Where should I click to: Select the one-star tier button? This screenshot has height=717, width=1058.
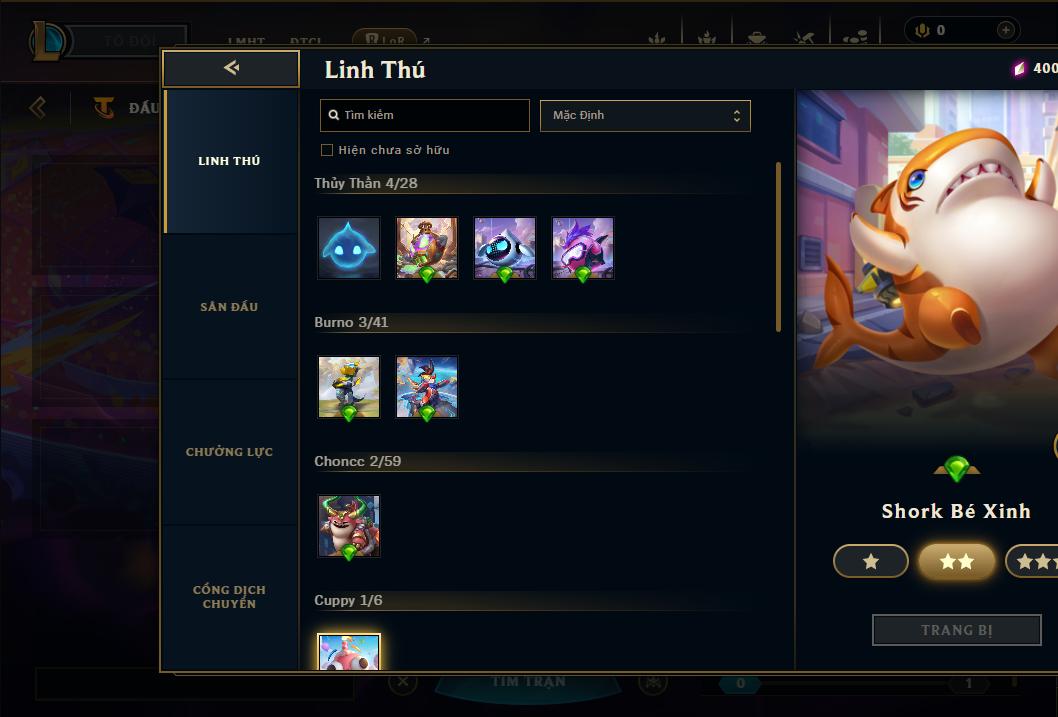pos(870,561)
